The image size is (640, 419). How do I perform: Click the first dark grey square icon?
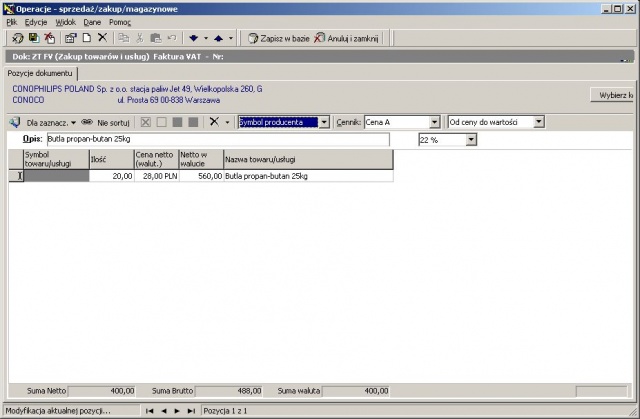pyautogui.click(x=177, y=122)
